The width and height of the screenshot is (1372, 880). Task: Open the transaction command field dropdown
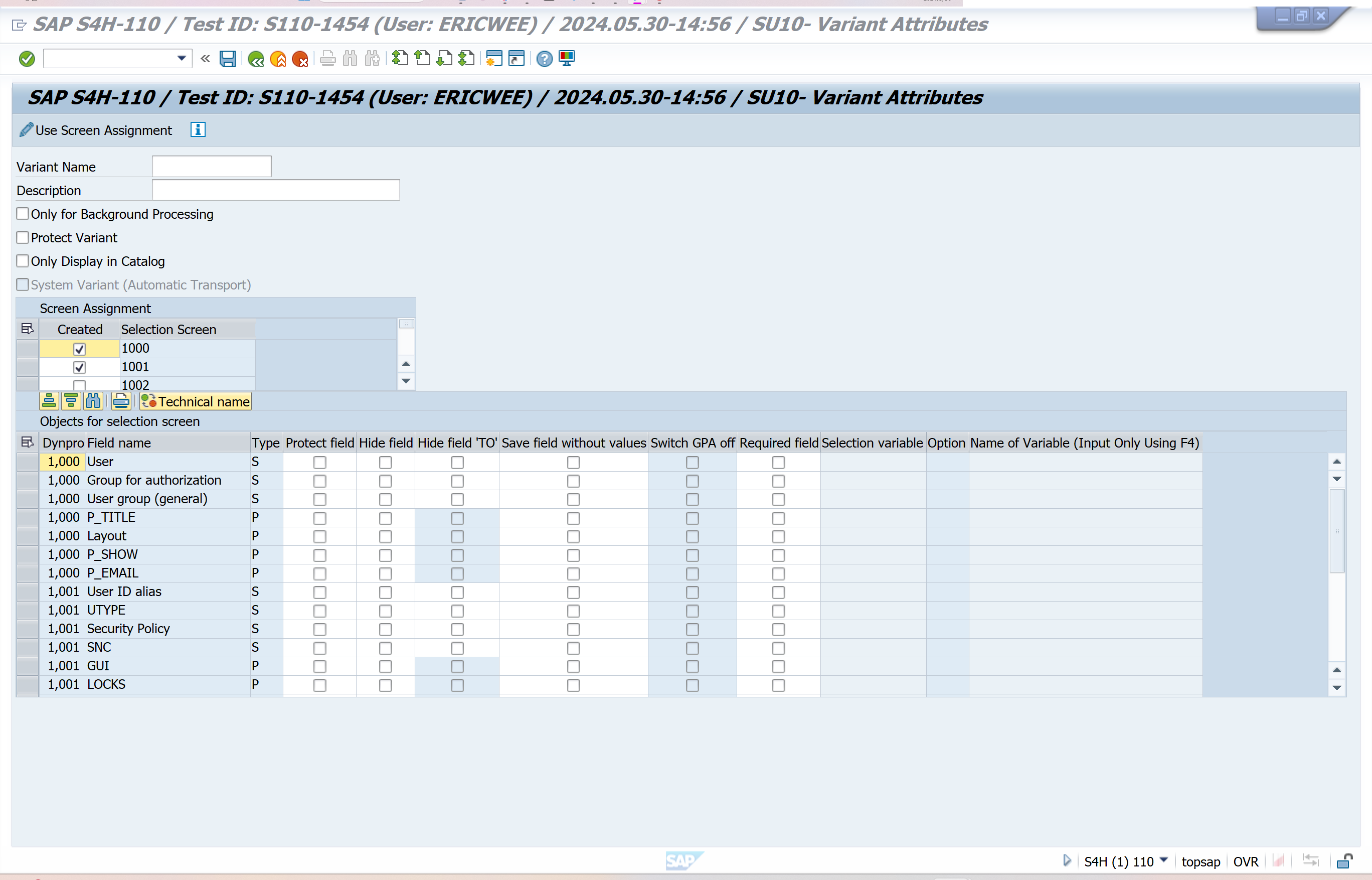[181, 58]
